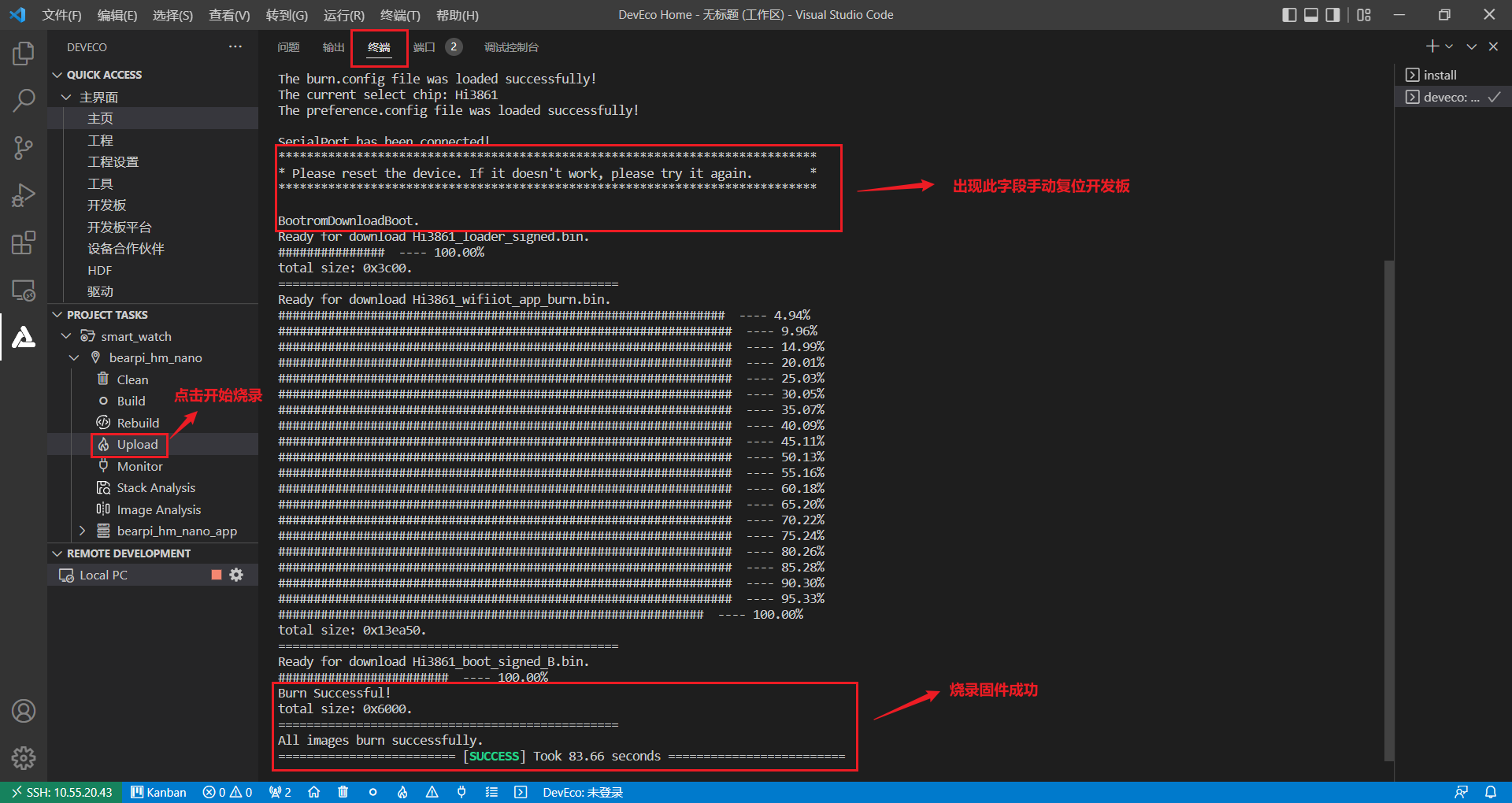1512x803 pixels.
Task: Open Local PC settings gear
Action: (x=236, y=575)
